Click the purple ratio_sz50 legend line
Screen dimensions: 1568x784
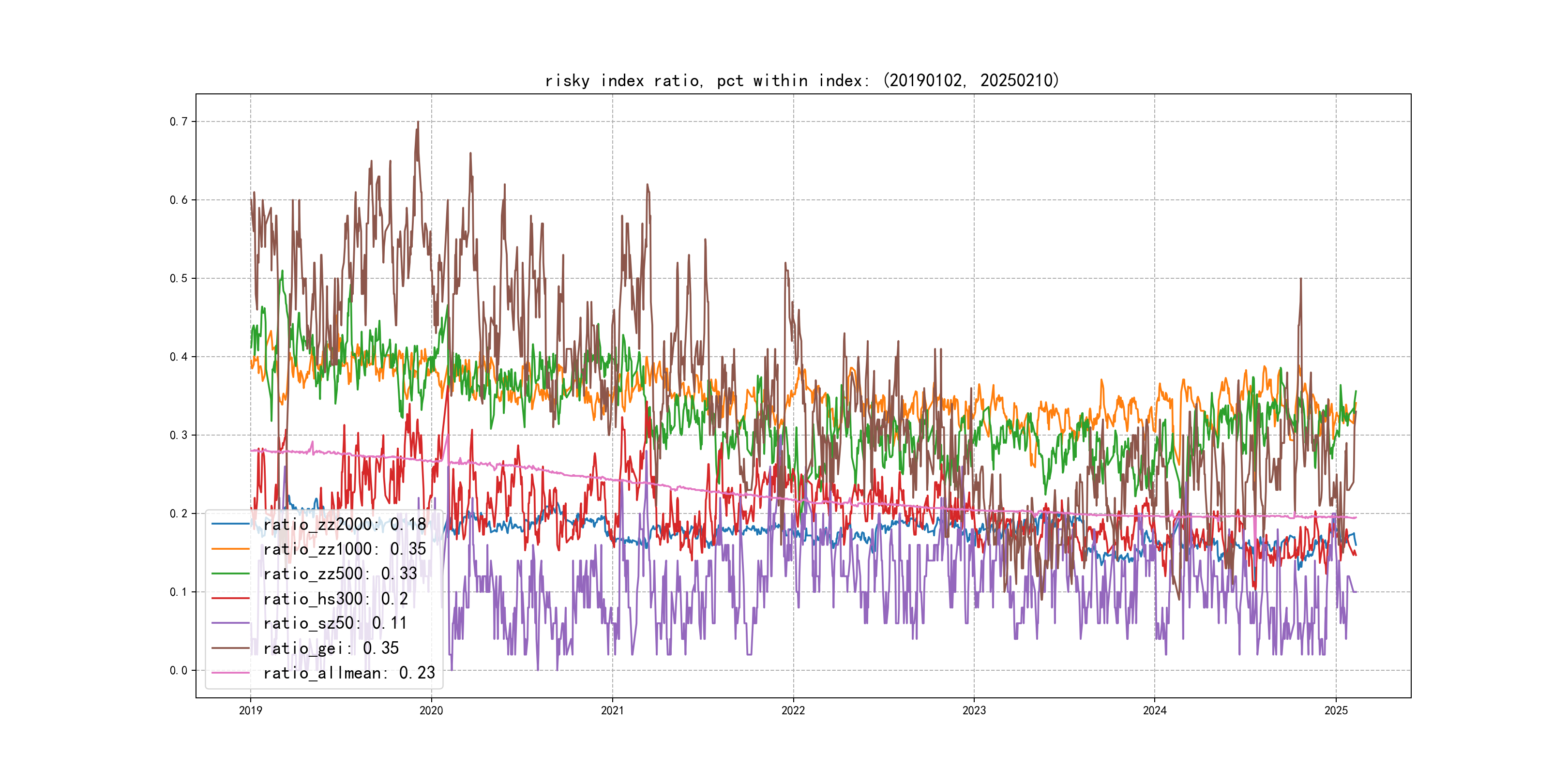[230, 623]
